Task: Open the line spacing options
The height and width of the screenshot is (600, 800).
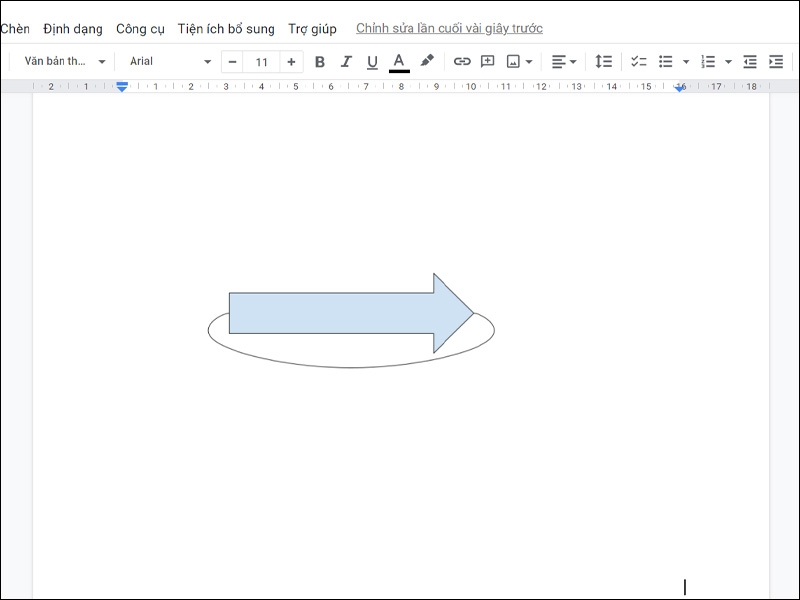Action: [x=604, y=62]
